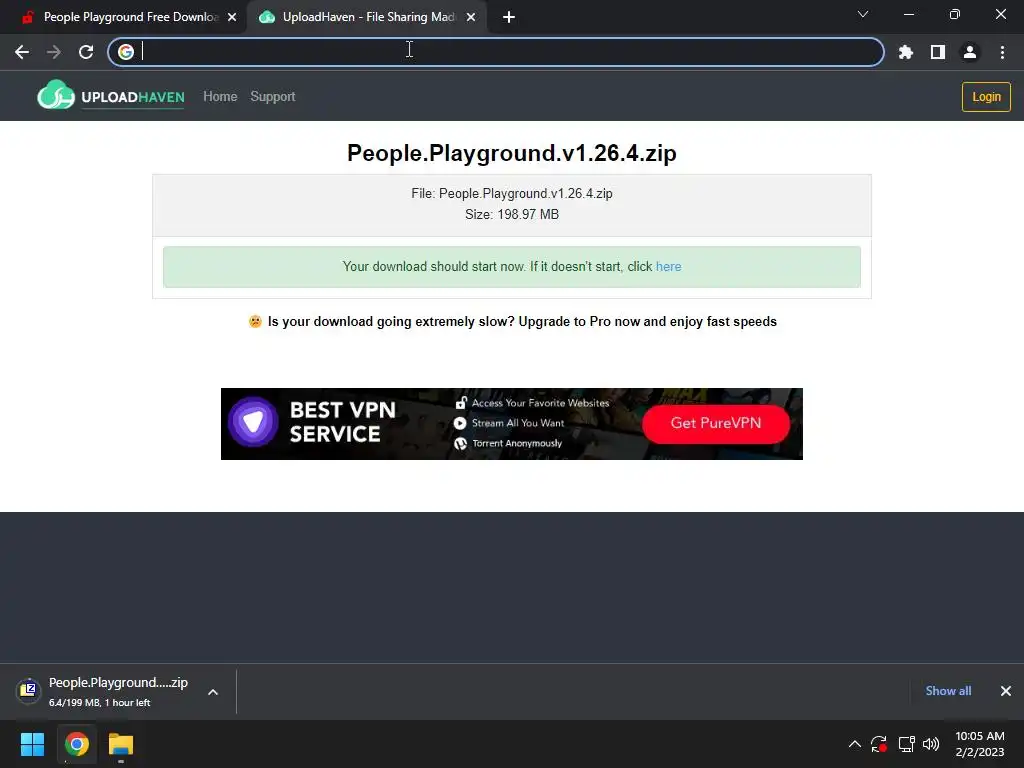Viewport: 1024px width, 768px height.
Task: Click the Best VPN Service ad text
Action: tap(342, 422)
